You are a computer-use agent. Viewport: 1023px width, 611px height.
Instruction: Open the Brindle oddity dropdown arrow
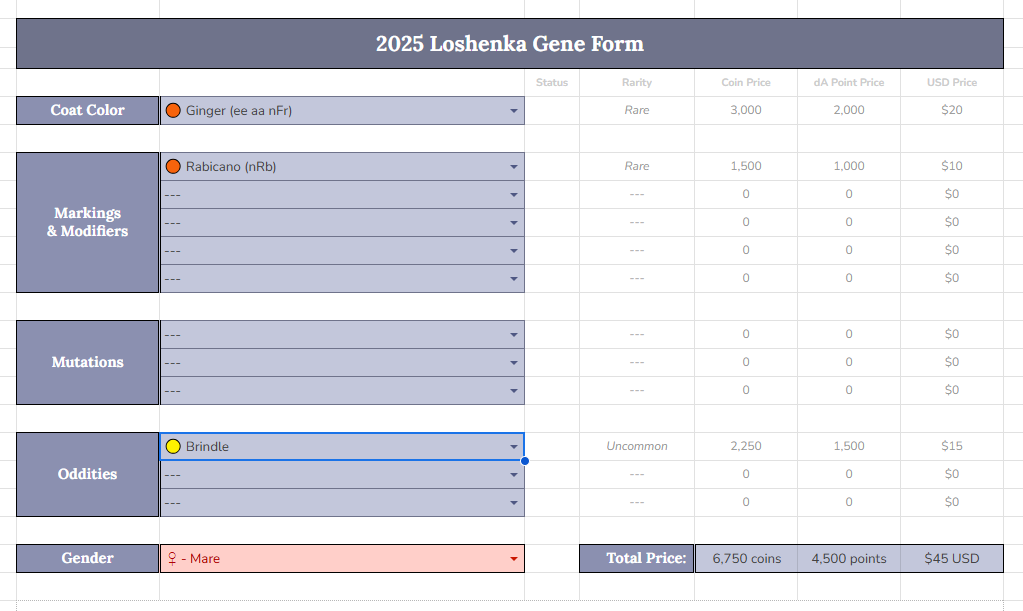click(514, 447)
